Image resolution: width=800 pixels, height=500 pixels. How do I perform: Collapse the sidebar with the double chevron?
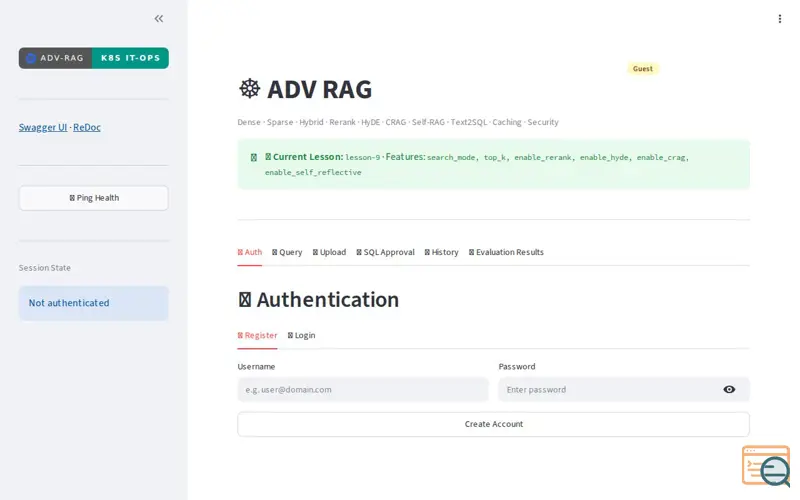[159, 19]
